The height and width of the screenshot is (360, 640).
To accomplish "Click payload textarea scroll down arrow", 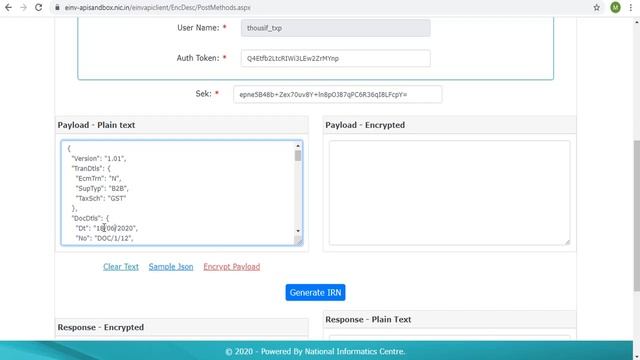I will click(298, 231).
